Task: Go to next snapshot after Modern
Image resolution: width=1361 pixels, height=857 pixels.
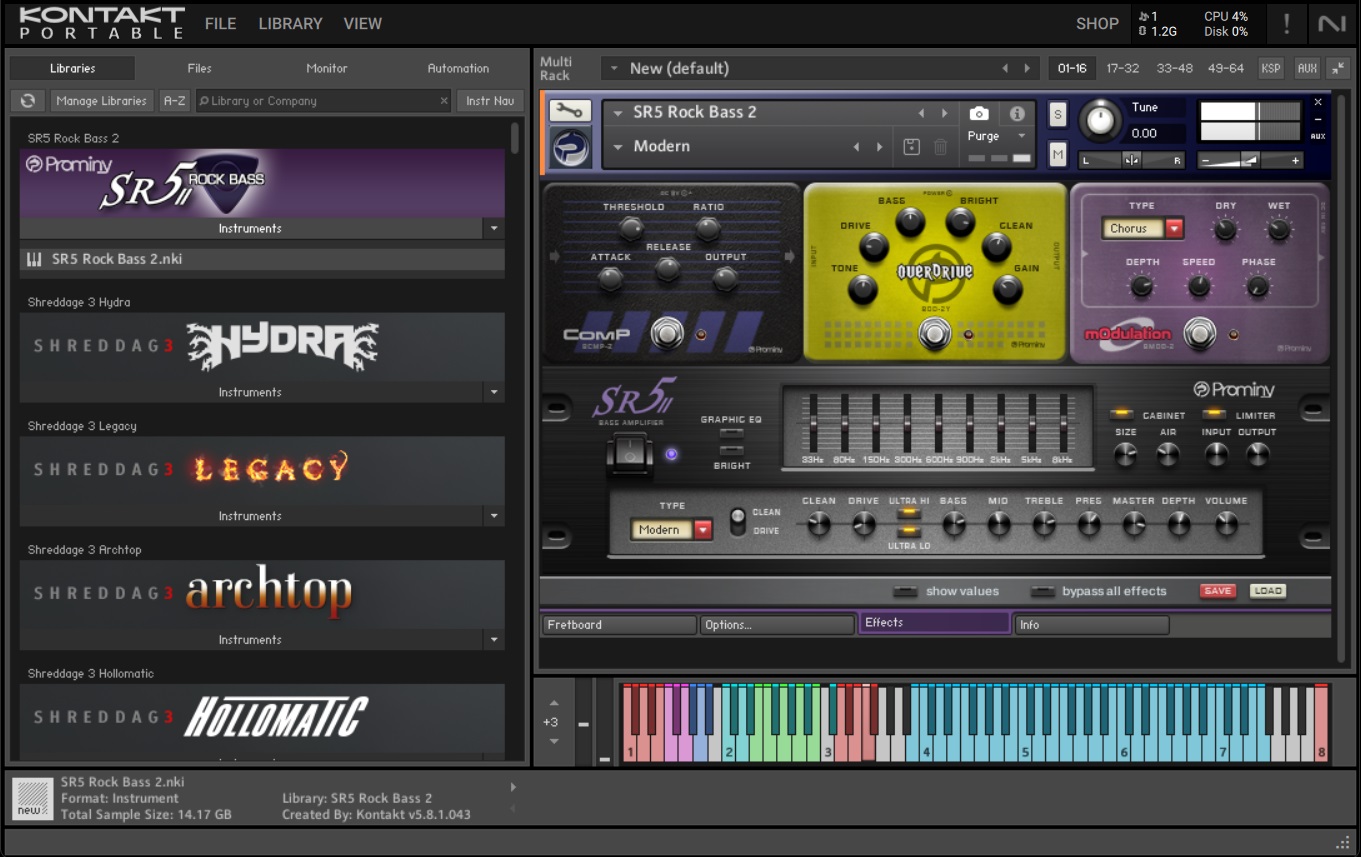Action: [879, 147]
